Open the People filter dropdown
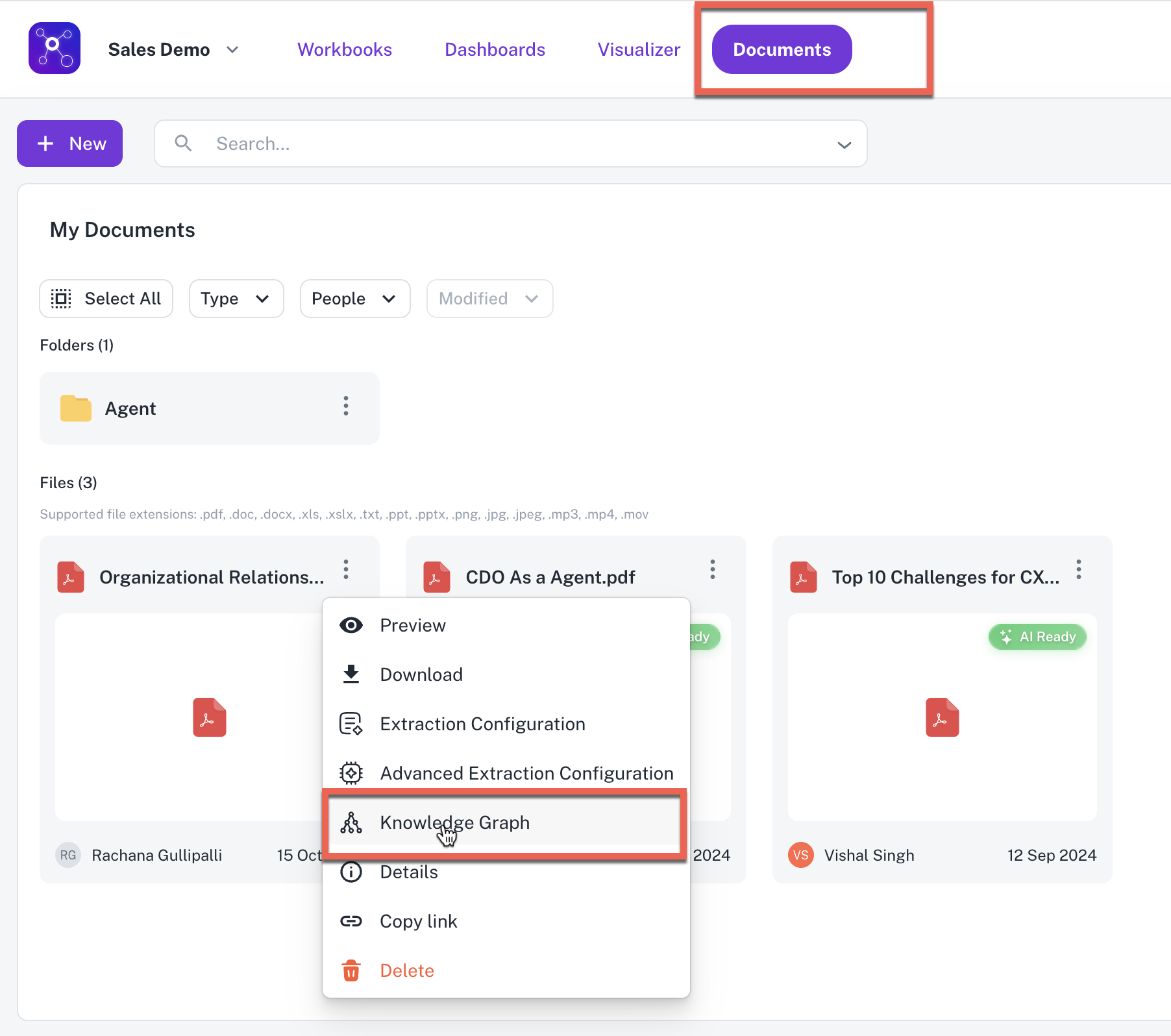 pyautogui.click(x=354, y=299)
